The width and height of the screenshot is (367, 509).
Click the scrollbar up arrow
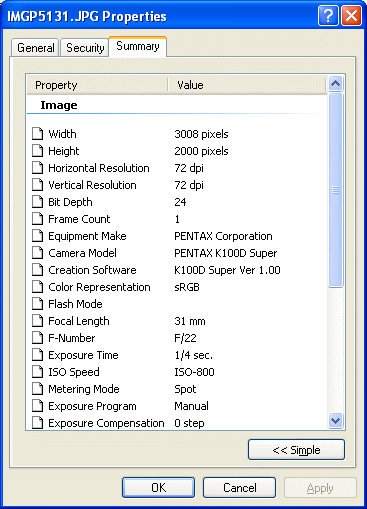(335, 83)
